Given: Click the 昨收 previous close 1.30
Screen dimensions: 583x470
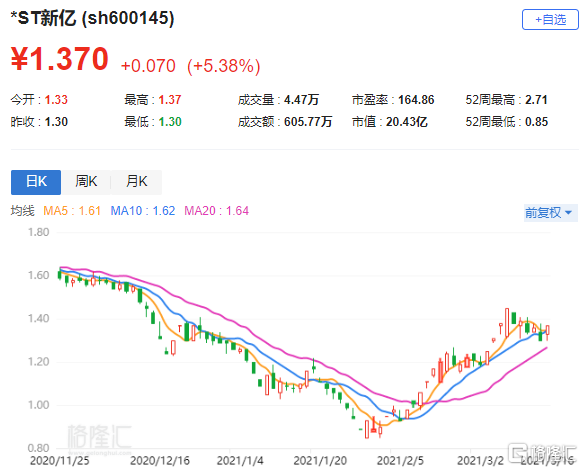Looking at the screenshot, I should click(x=56, y=122).
